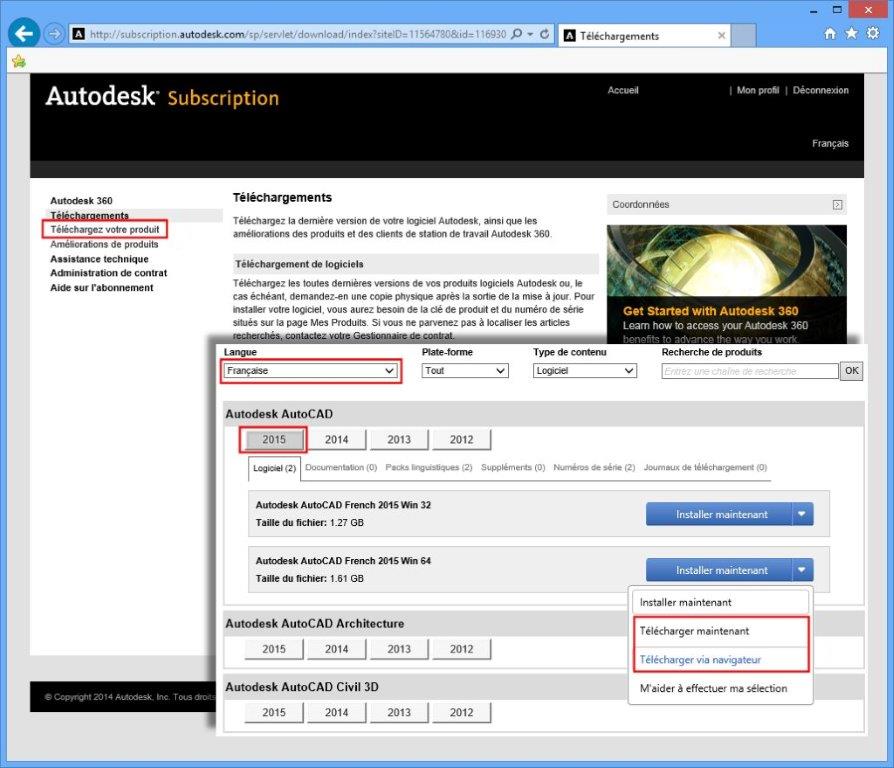Open Get Started with Autodesk 360 banner
The height and width of the screenshot is (768, 894).
pos(726,284)
